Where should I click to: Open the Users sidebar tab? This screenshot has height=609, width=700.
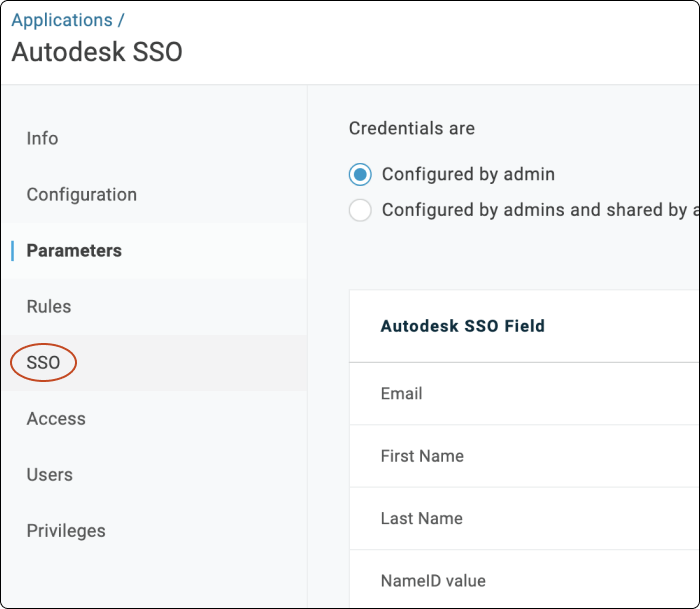[50, 475]
